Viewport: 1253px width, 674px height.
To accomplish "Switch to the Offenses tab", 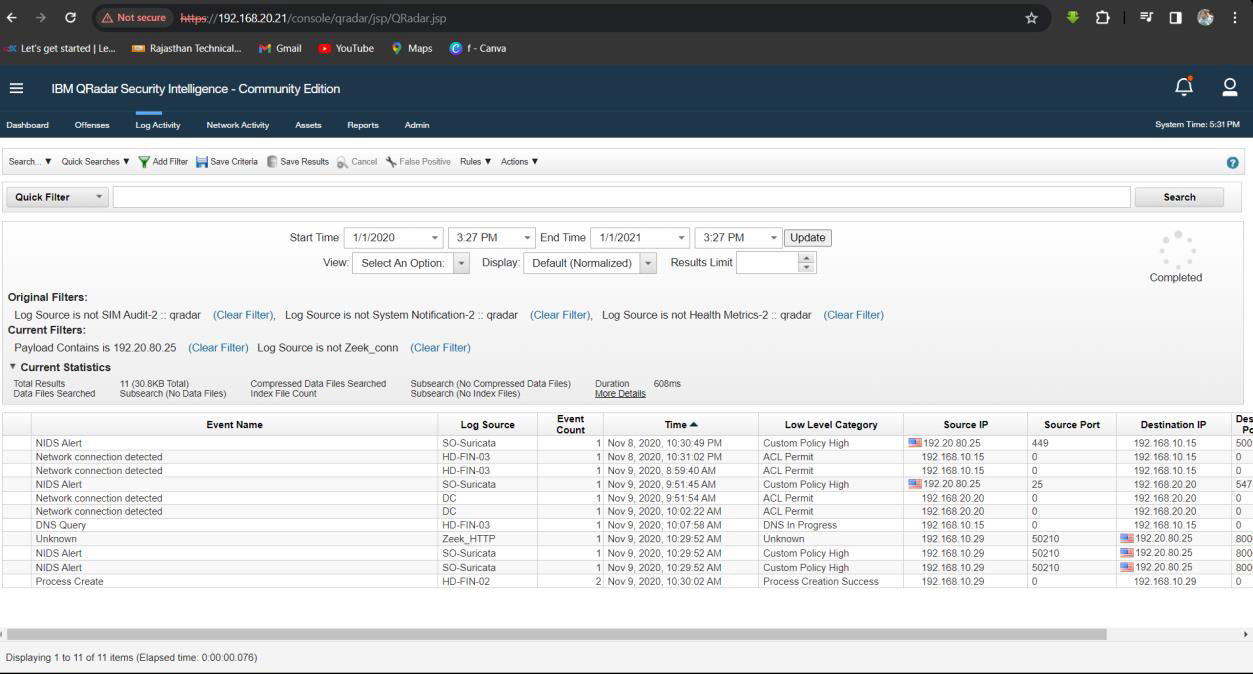I will pos(92,125).
